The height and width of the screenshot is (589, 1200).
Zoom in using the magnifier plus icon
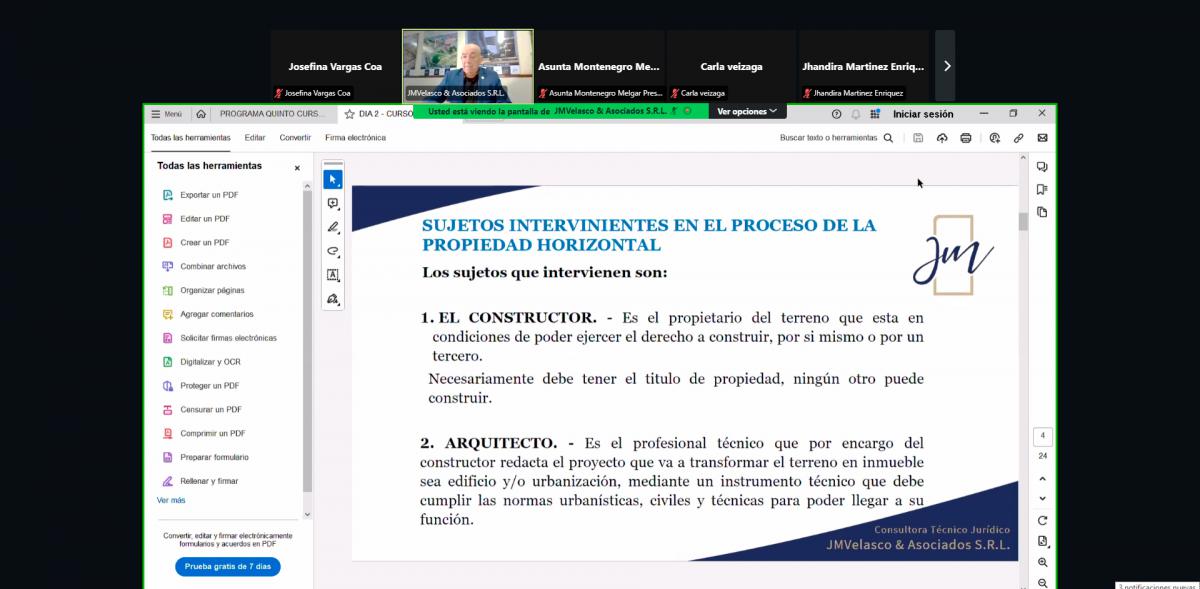pyautogui.click(x=1043, y=563)
